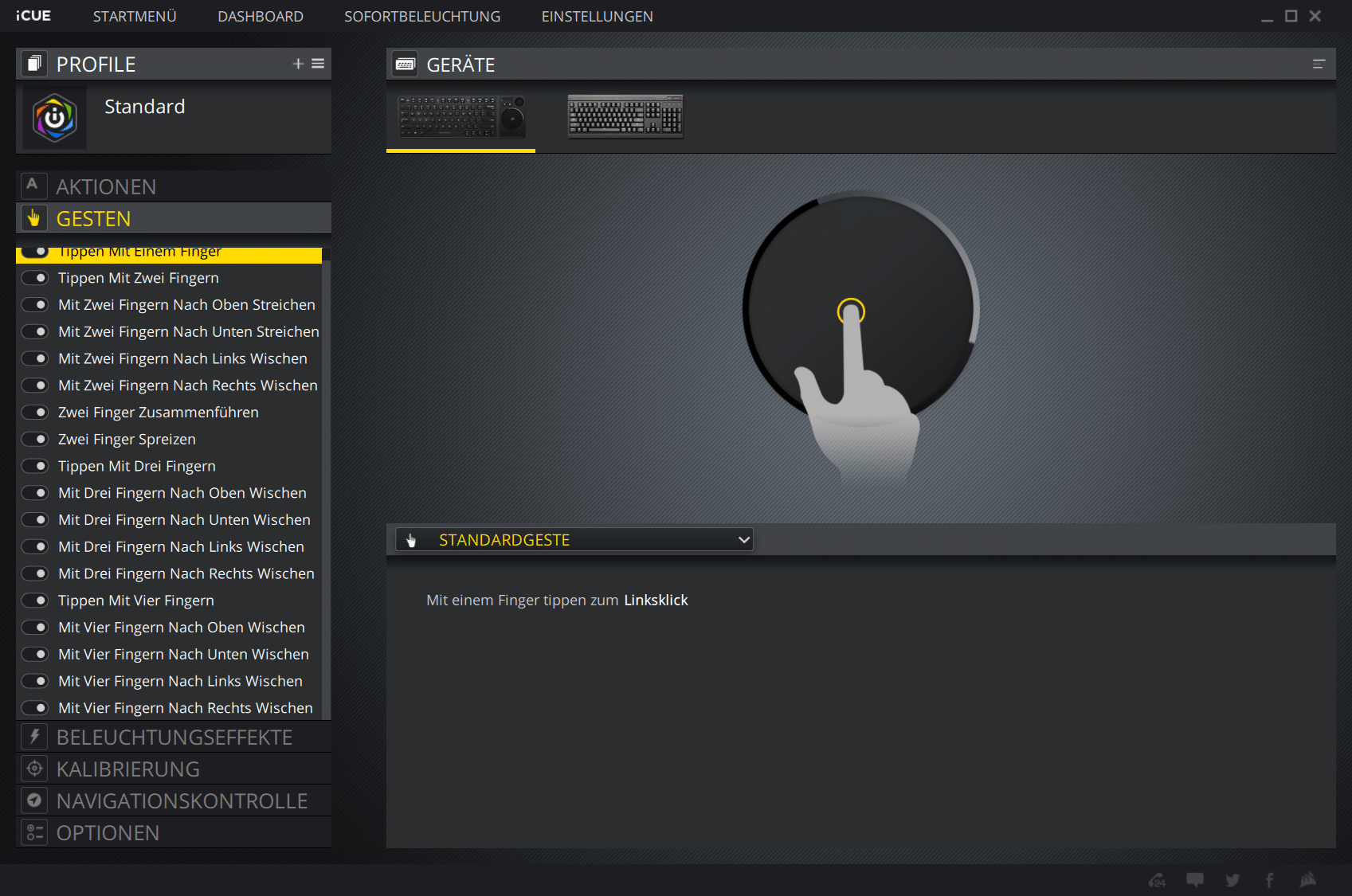
Task: Click the Linksklick link text
Action: click(656, 601)
